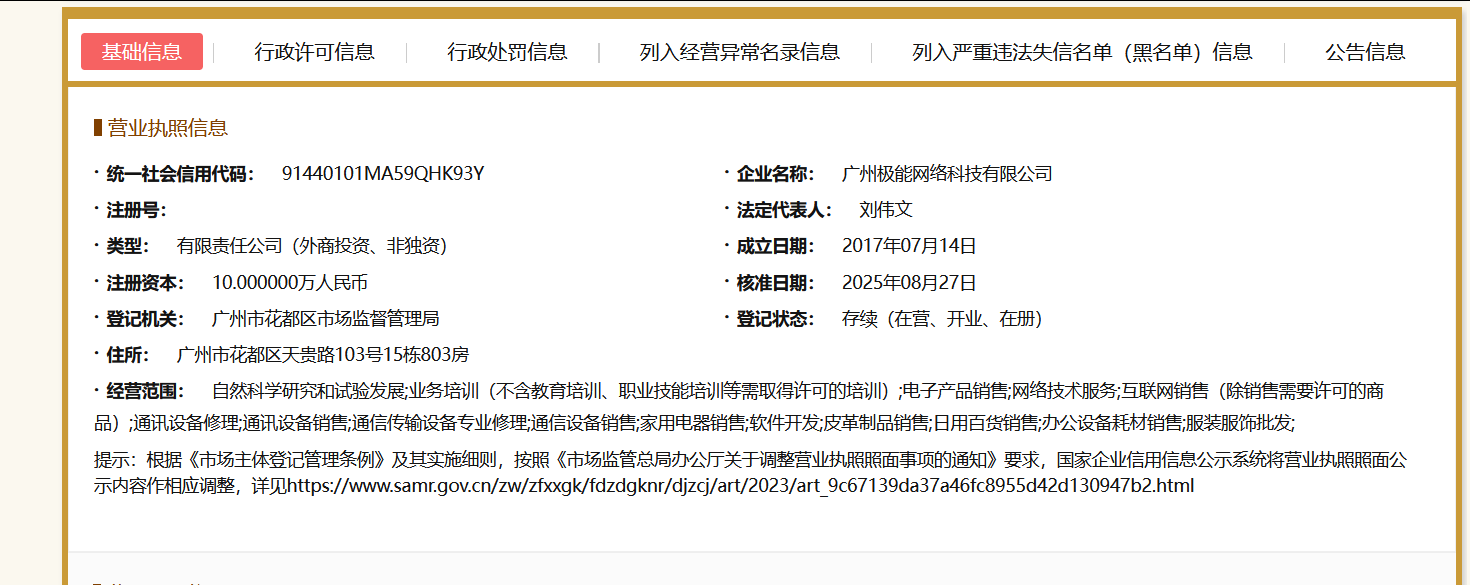
Task: Click the 营业执照信息 section heading
Action: 168,128
